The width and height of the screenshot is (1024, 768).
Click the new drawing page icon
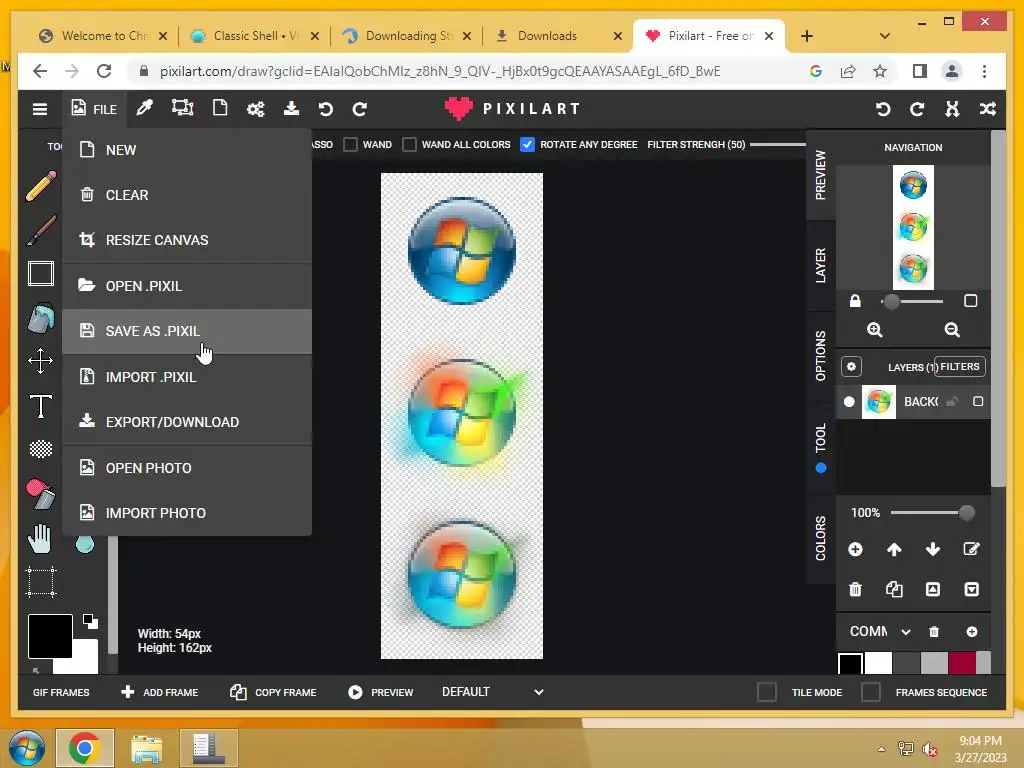pos(220,108)
